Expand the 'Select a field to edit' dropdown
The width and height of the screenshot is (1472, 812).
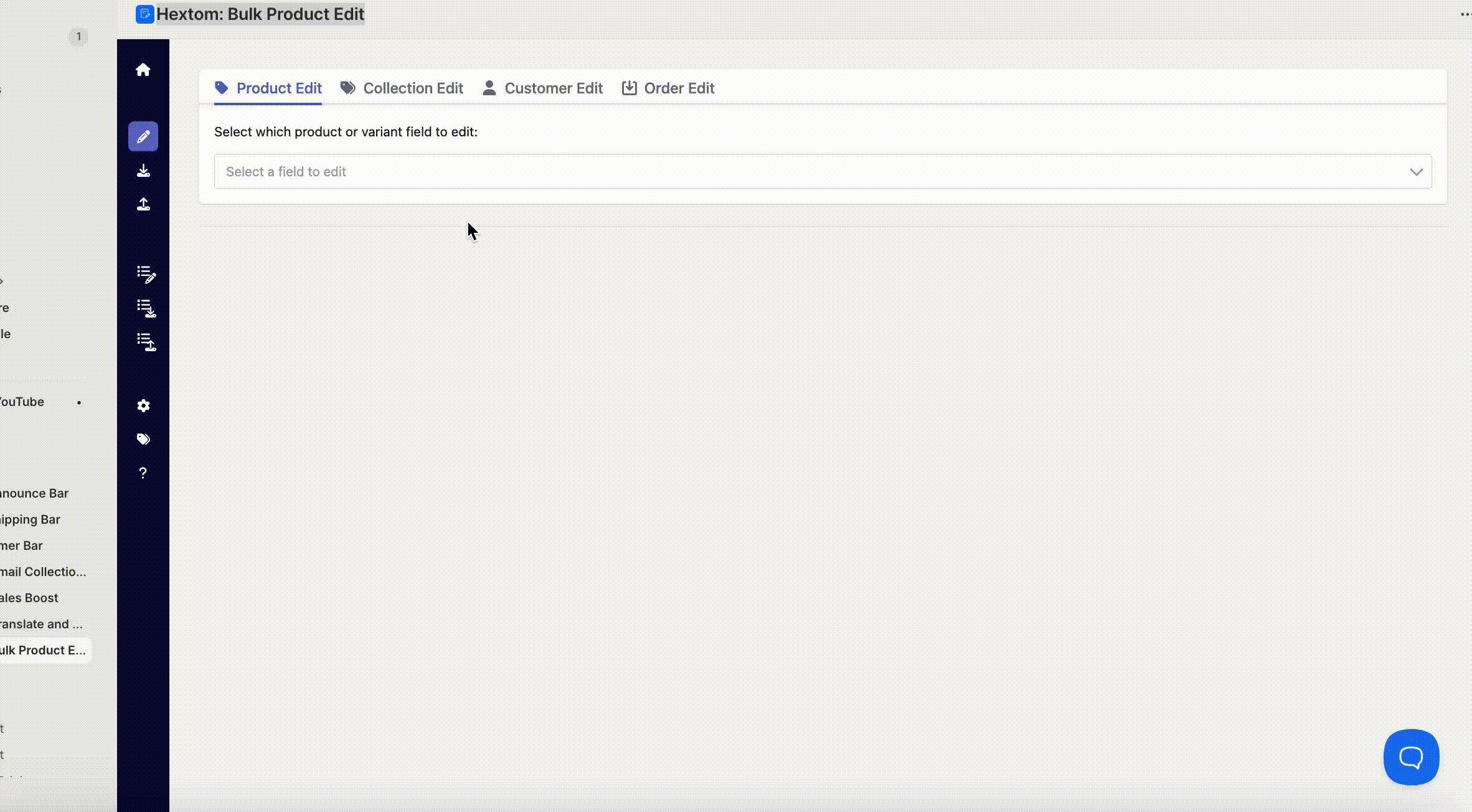[x=809, y=171]
